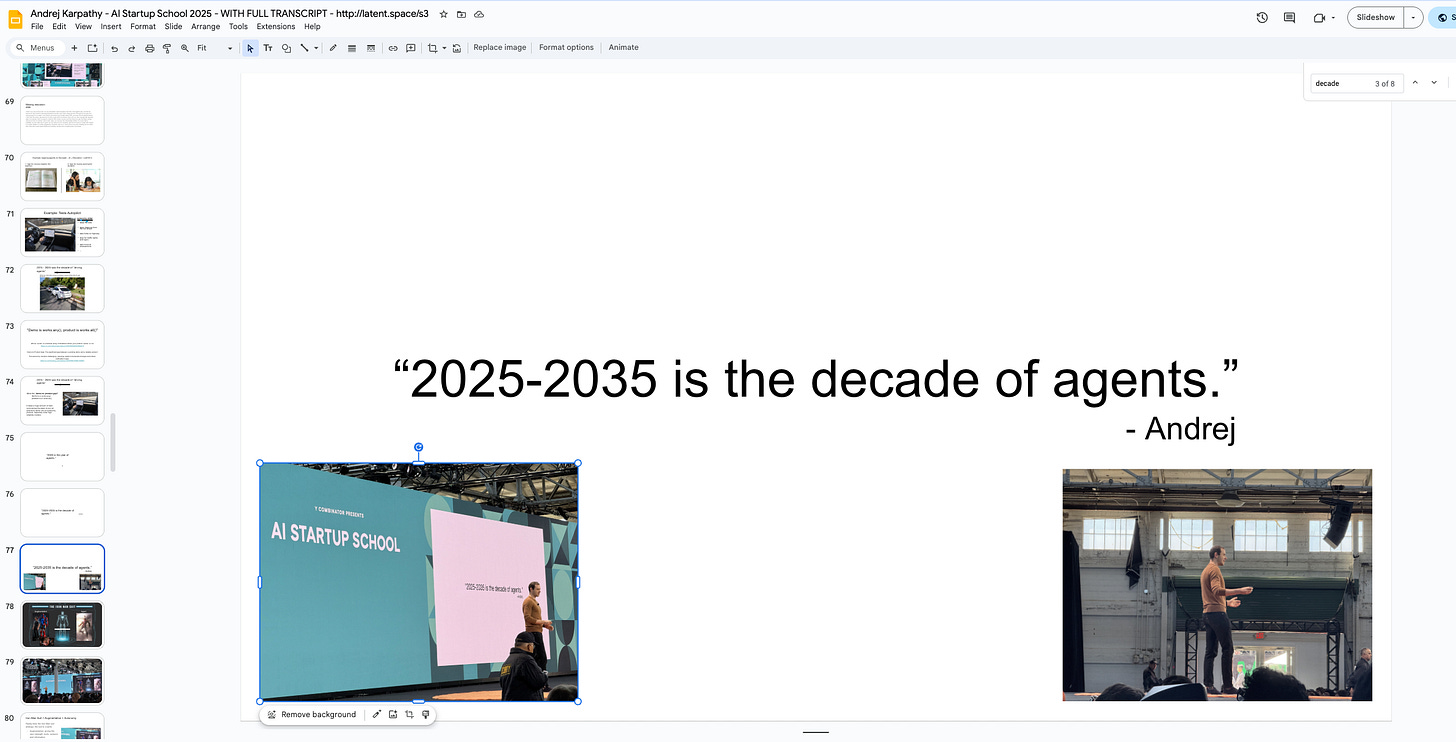Image resolution: width=1456 pixels, height=742 pixels.
Task: Click the presentation title text
Action: coord(230,14)
